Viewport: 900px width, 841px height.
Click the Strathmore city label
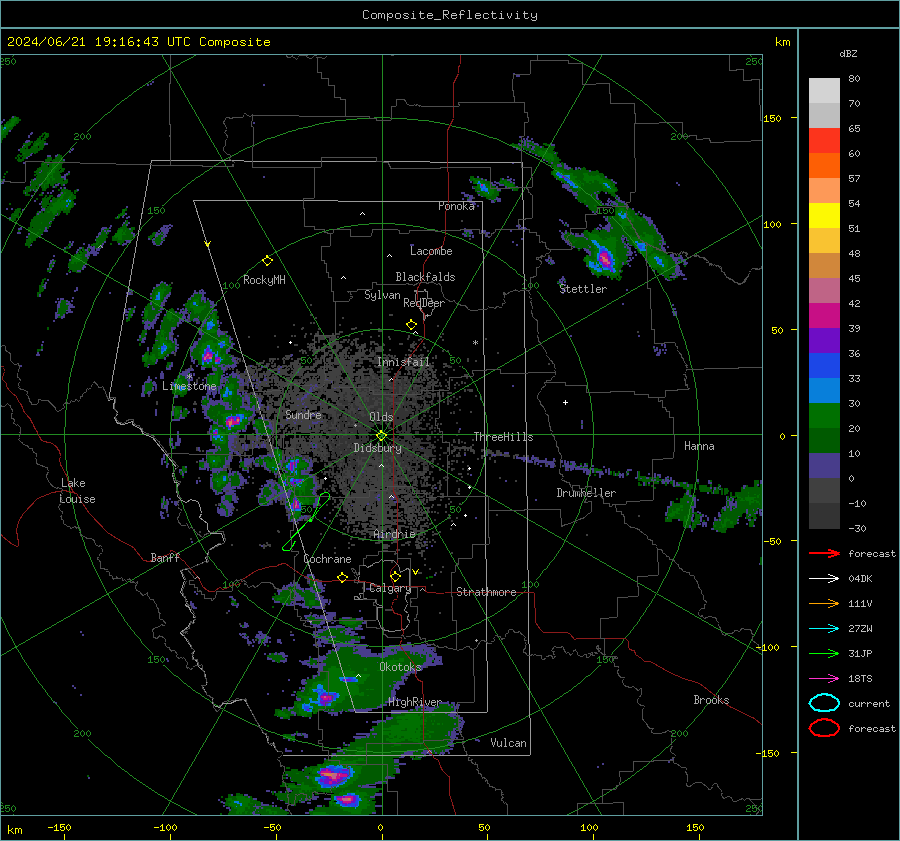click(x=486, y=592)
